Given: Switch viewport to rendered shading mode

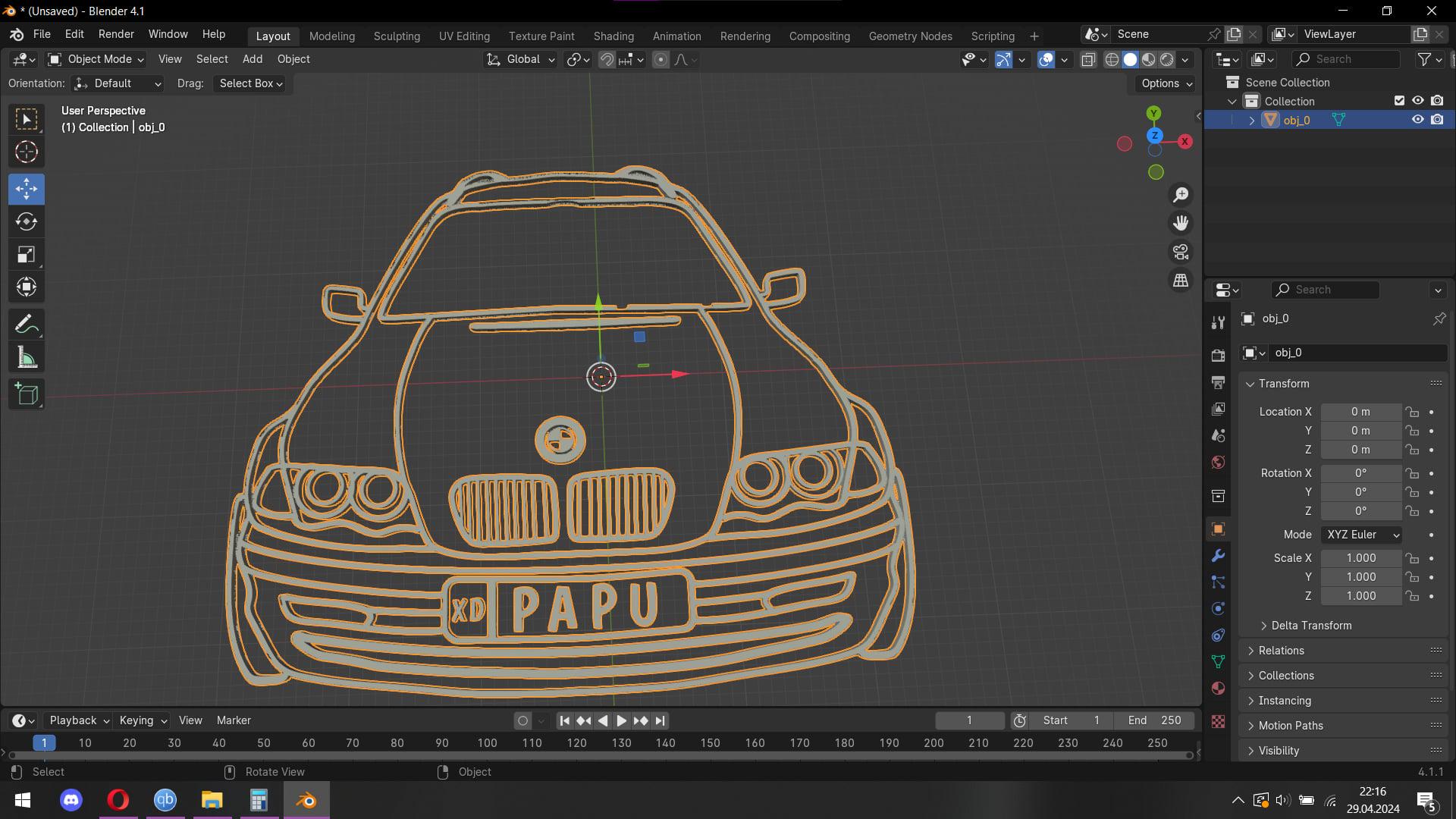Looking at the screenshot, I should (1168, 59).
